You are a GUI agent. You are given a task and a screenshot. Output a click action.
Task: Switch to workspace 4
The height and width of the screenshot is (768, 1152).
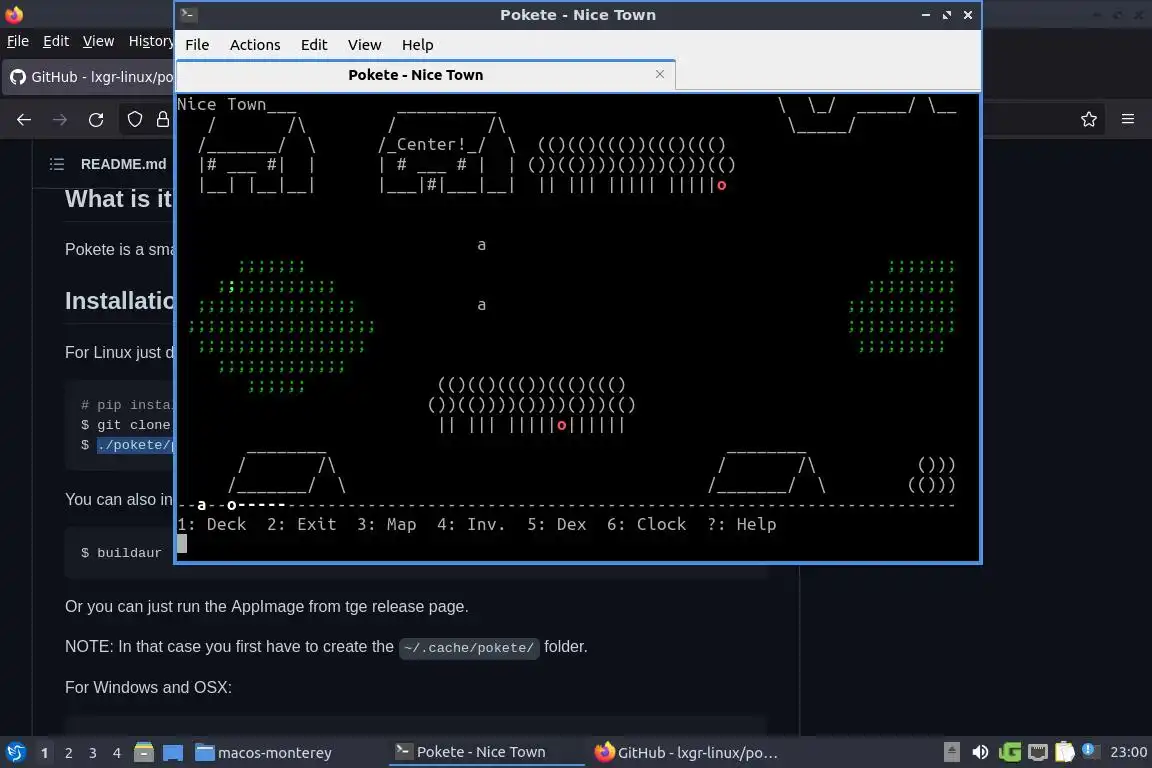117,753
